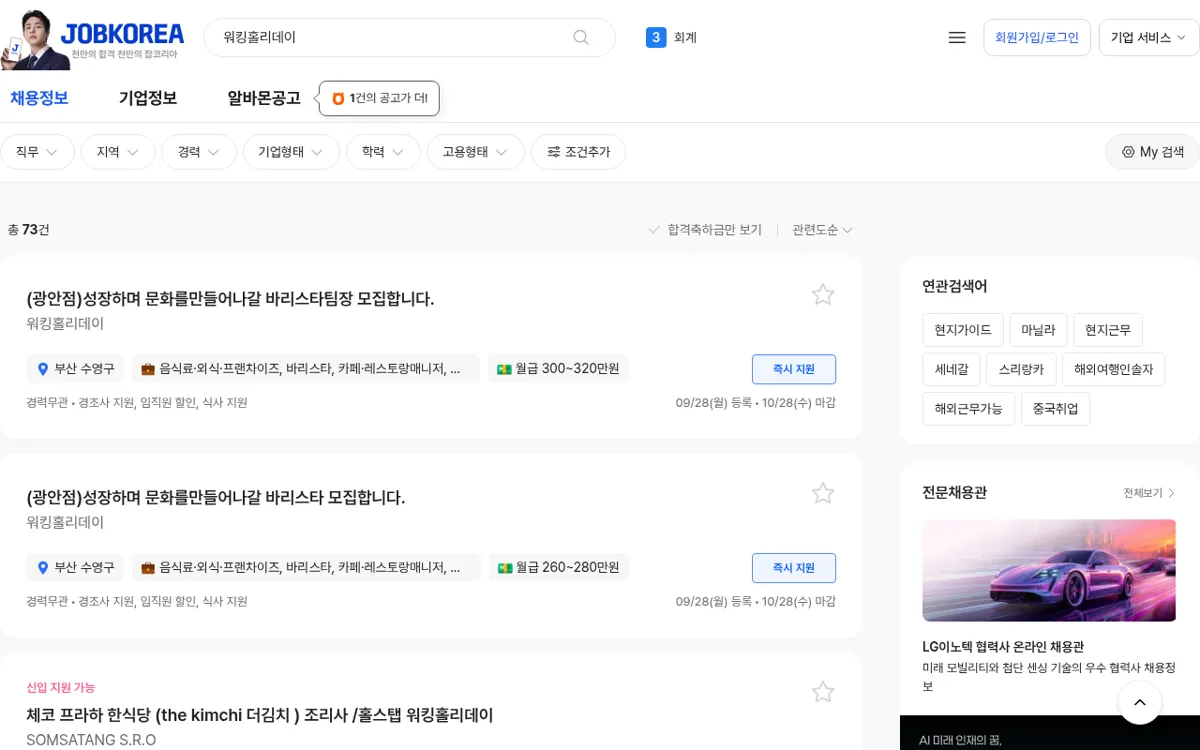Select related keyword 해외여행인솔자
Viewport: 1200px width, 750px height.
[x=1113, y=369]
